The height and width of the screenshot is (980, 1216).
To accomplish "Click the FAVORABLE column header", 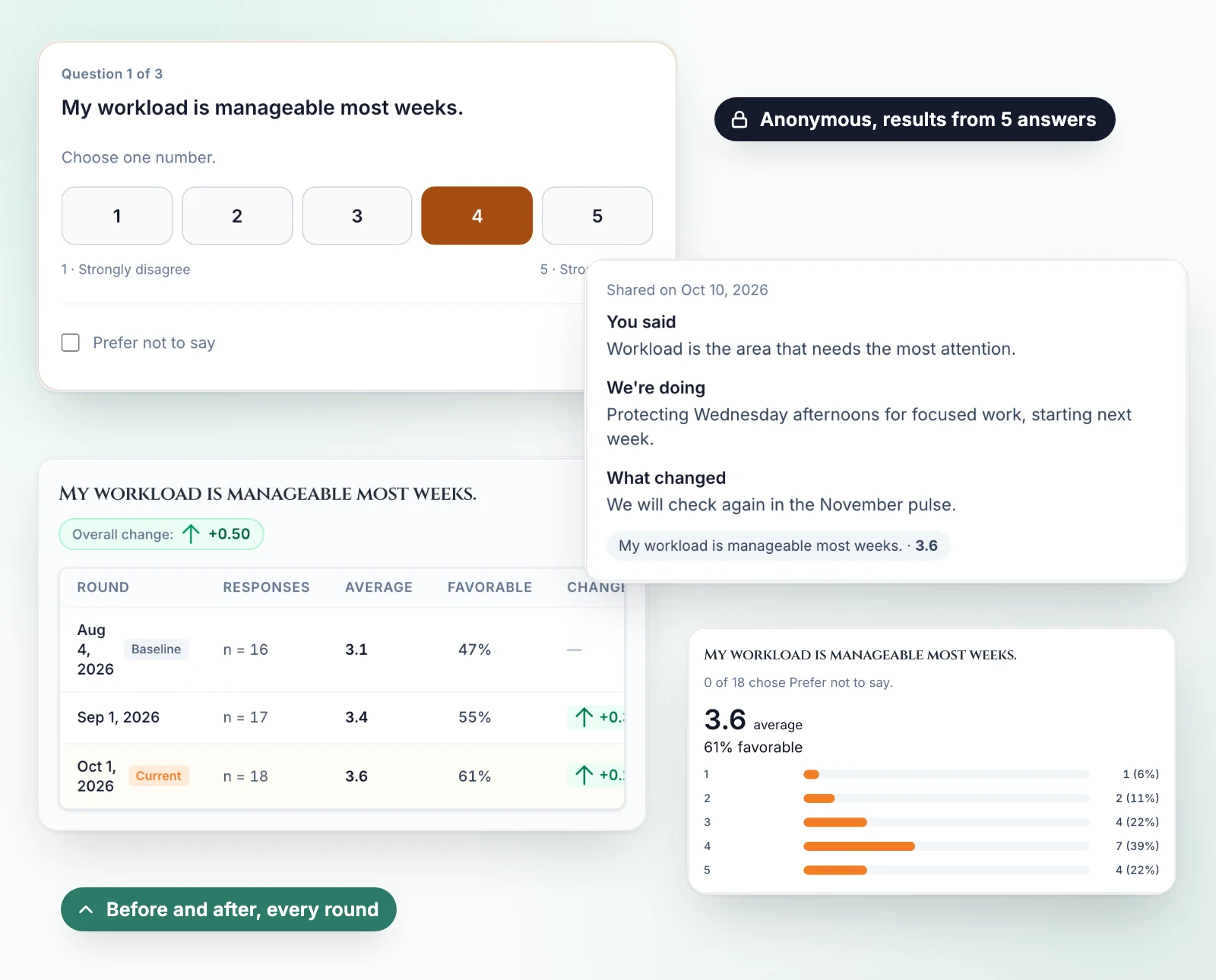I will click(x=489, y=587).
